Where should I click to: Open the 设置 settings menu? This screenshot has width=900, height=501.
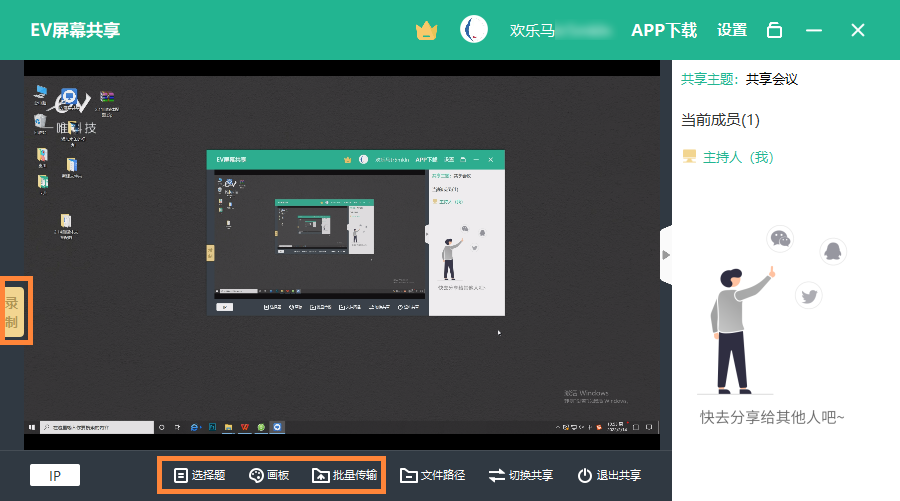[732, 30]
